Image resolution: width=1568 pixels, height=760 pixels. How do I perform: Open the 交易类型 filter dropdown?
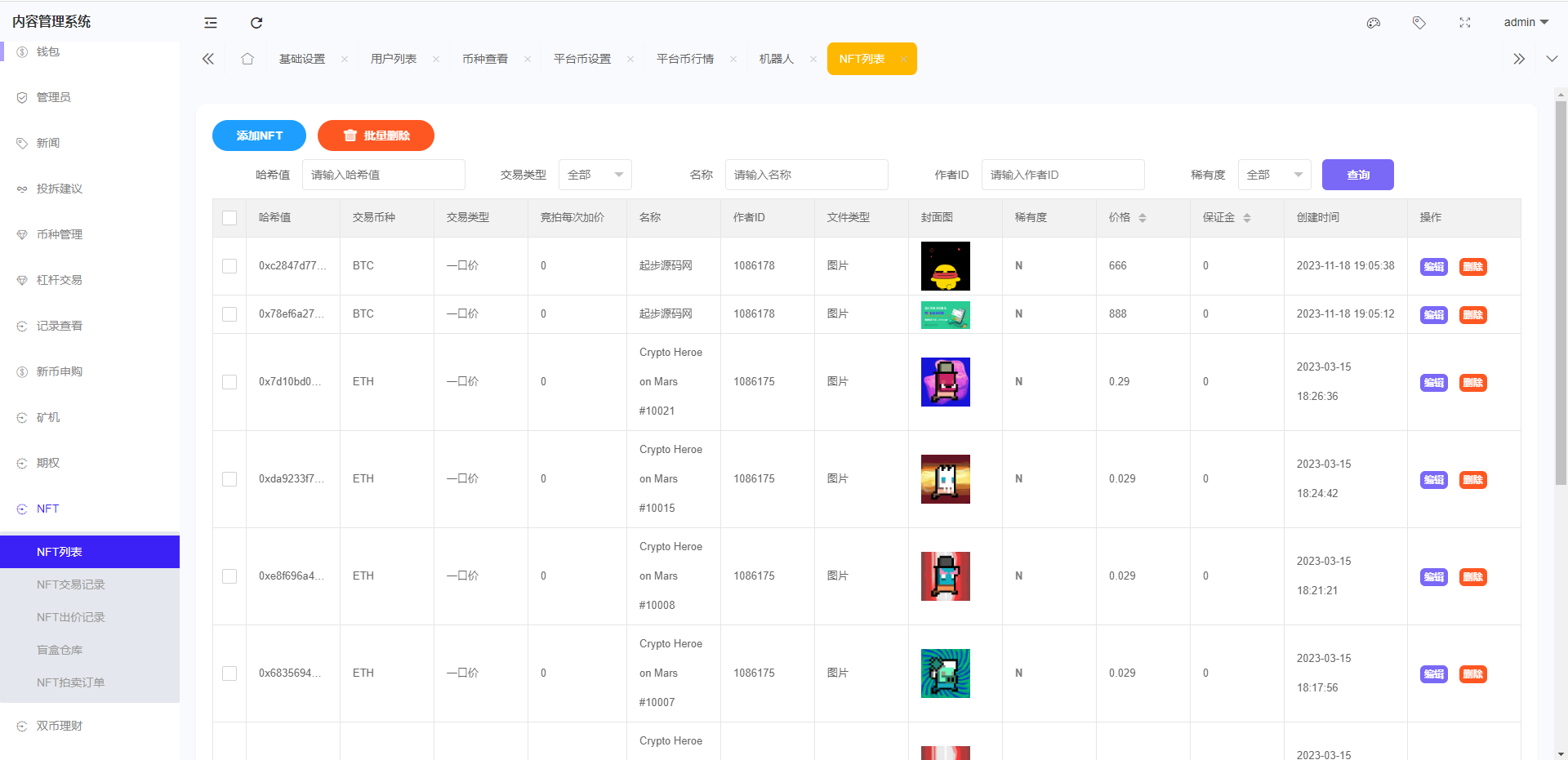pos(595,175)
